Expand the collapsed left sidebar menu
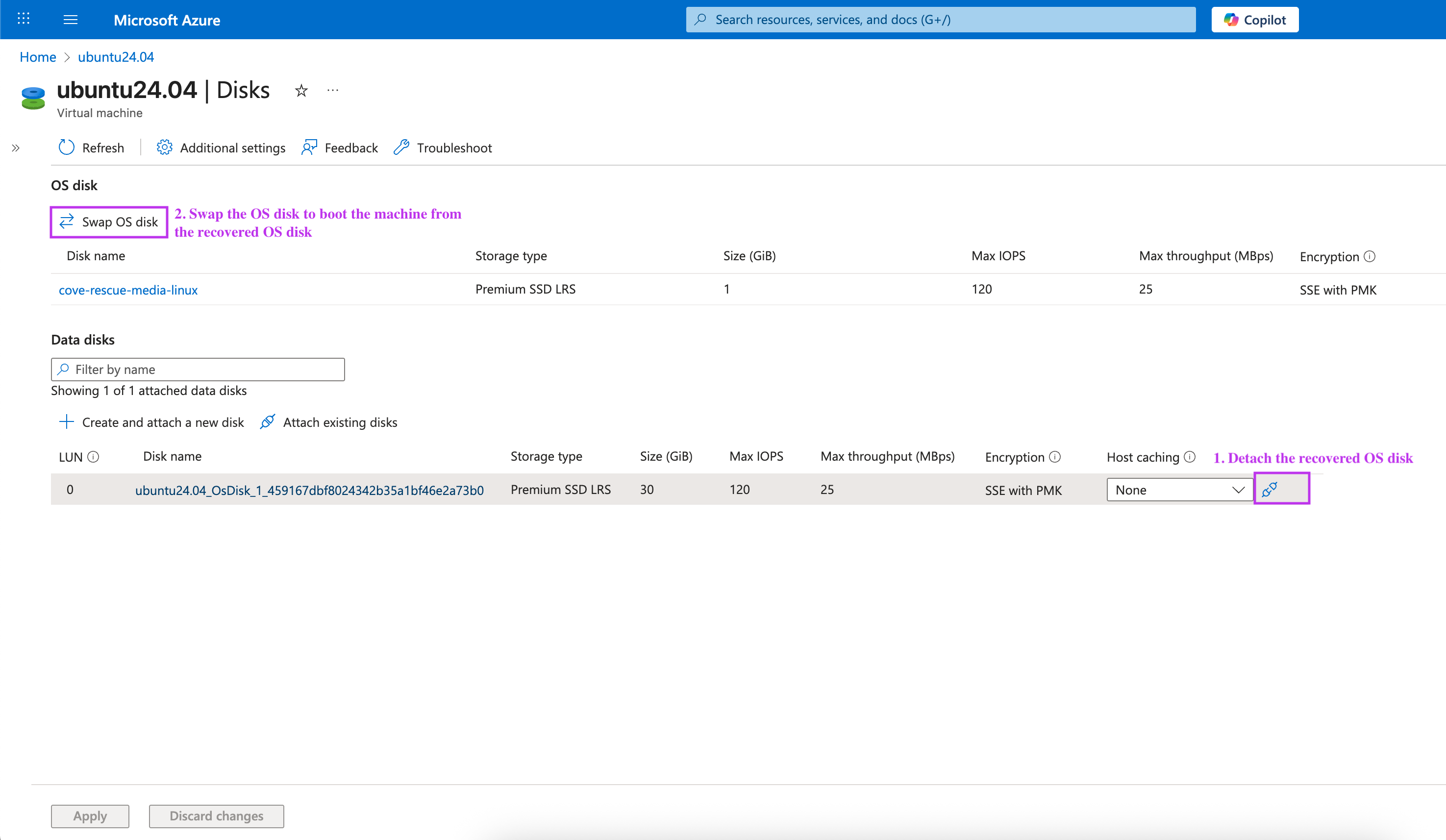The width and height of the screenshot is (1446, 840). 16,148
